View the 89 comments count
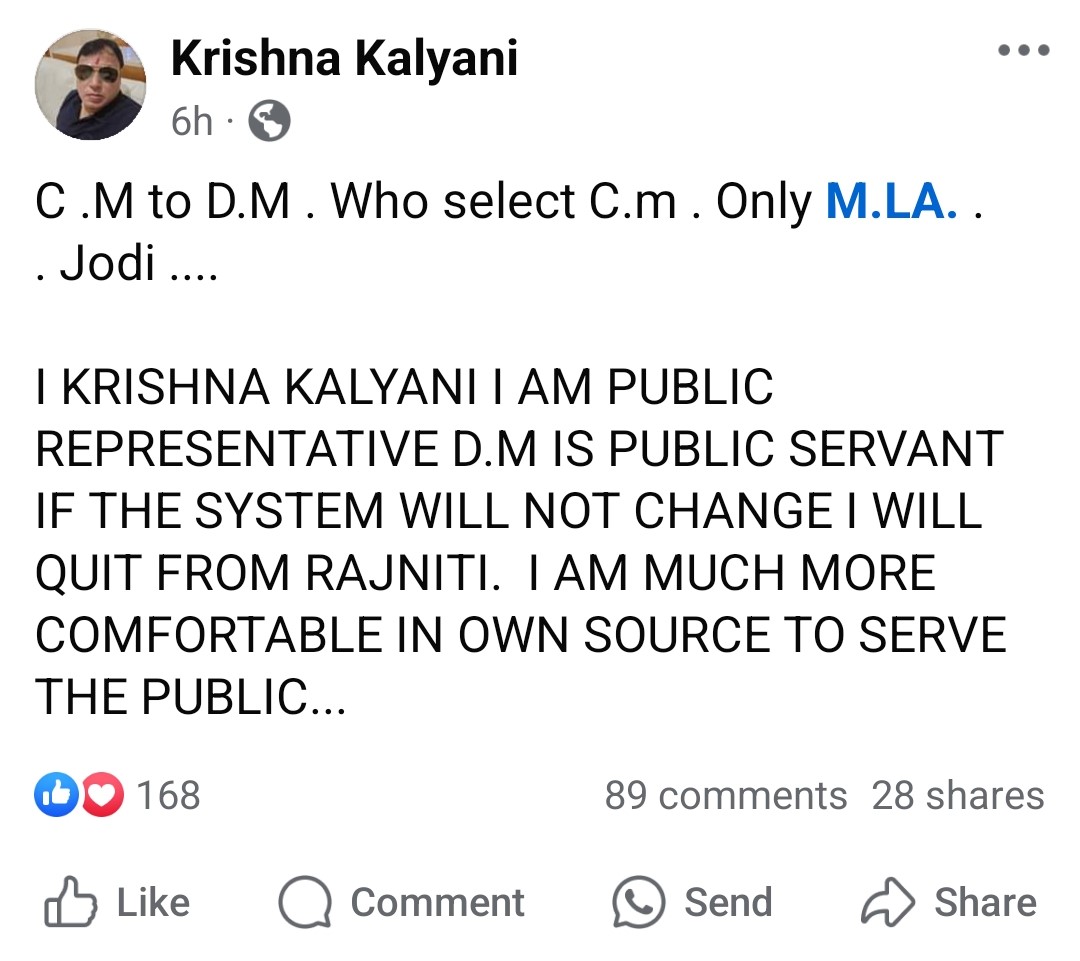The image size is (1080, 961). coord(724,795)
